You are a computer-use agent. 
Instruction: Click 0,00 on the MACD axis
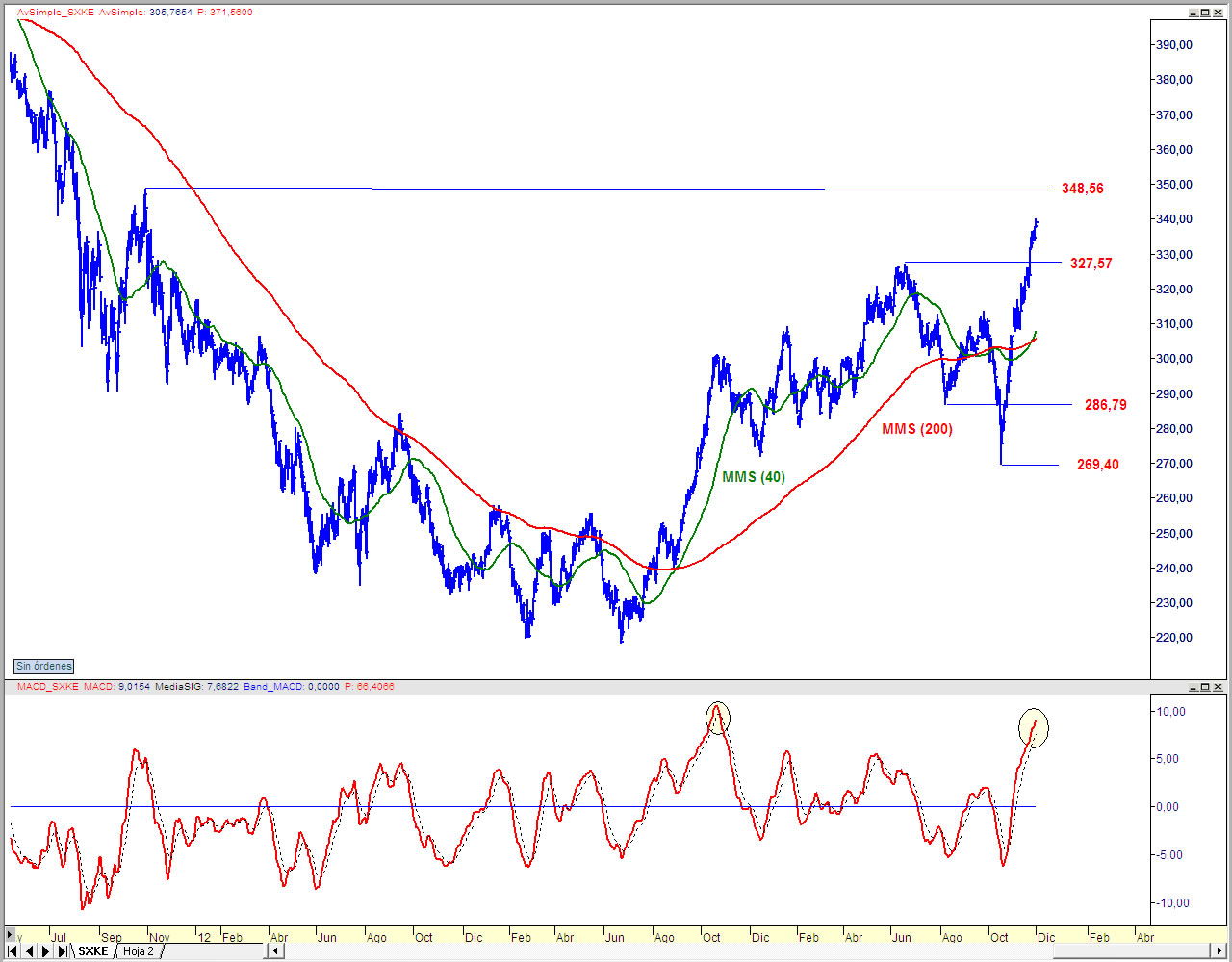(1167, 807)
